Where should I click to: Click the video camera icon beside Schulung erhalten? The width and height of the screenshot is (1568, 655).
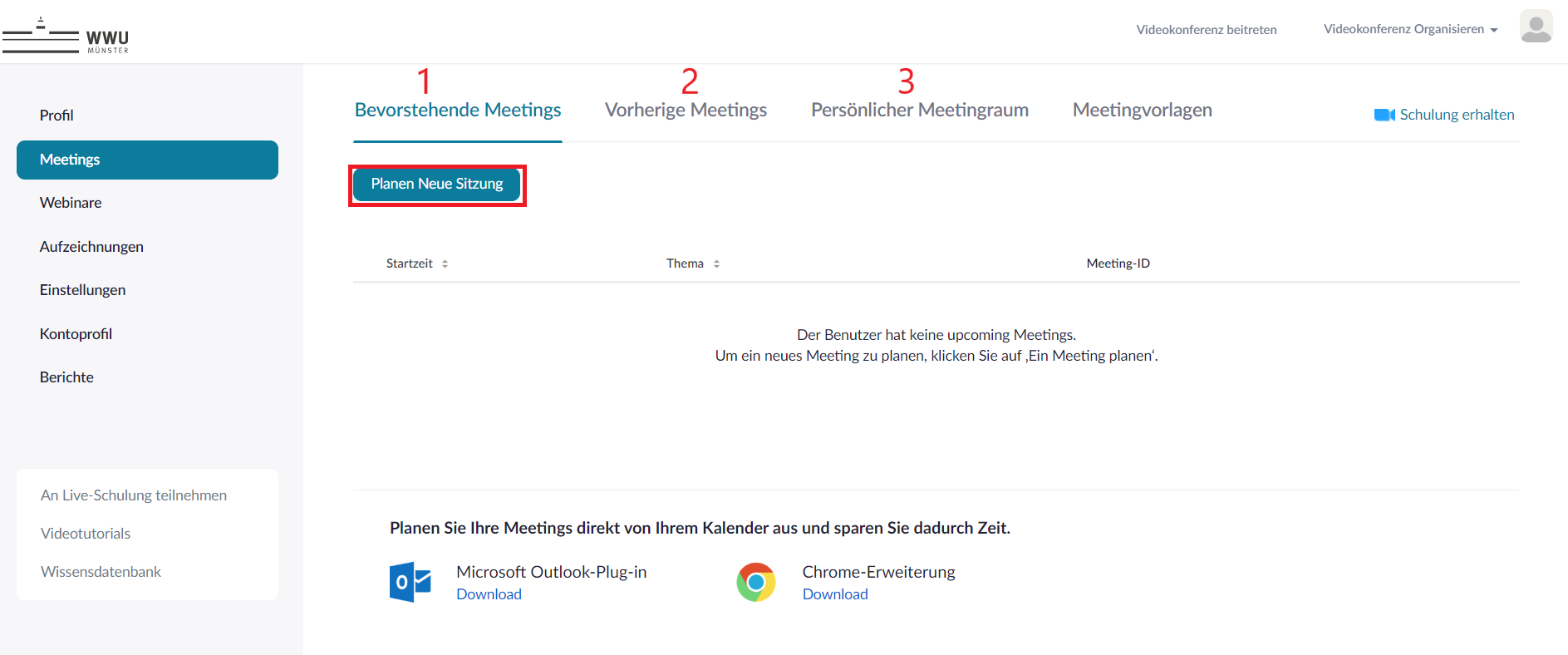tap(1384, 115)
